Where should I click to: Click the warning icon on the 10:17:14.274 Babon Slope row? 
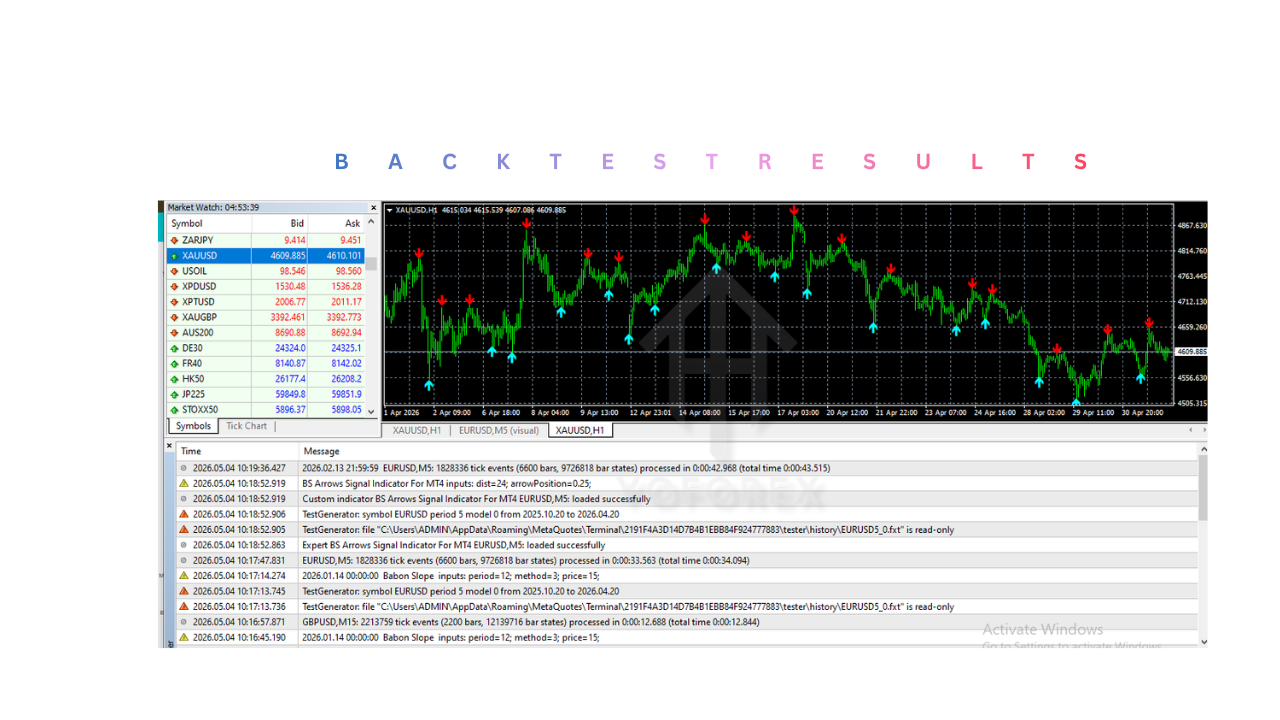click(x=183, y=576)
